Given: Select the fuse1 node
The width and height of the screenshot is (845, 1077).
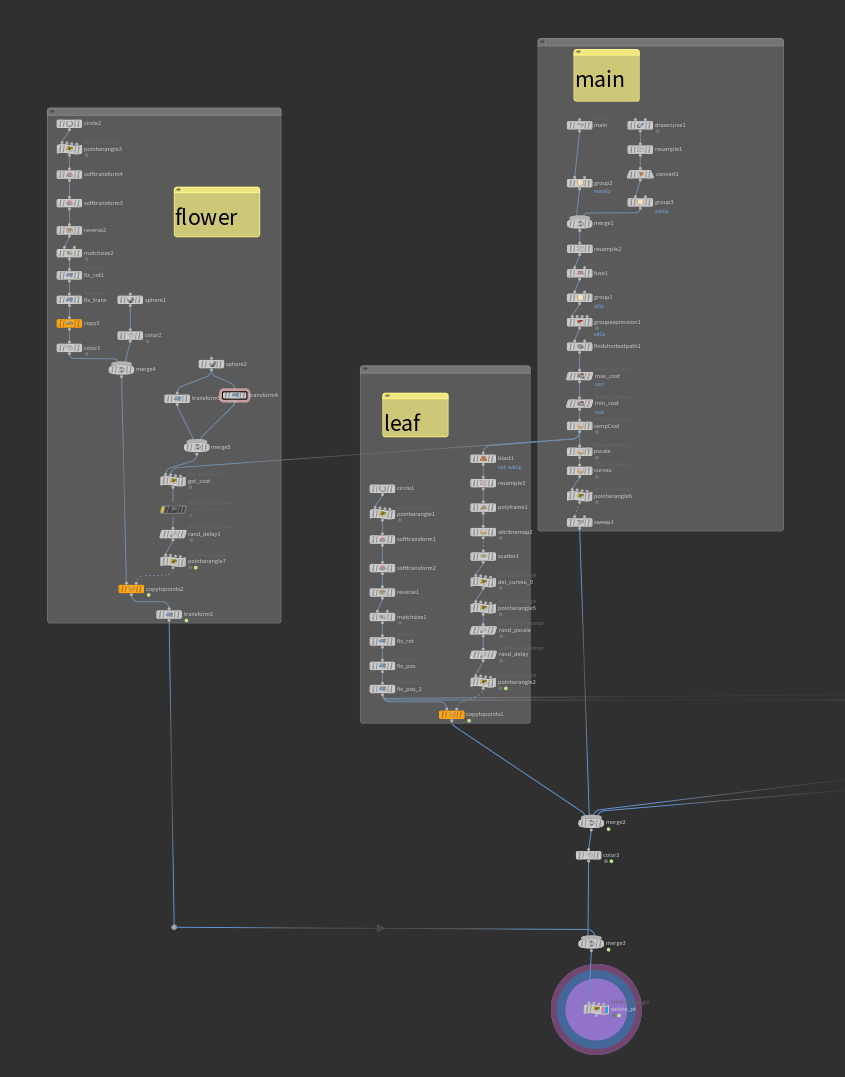Looking at the screenshot, I should (580, 273).
